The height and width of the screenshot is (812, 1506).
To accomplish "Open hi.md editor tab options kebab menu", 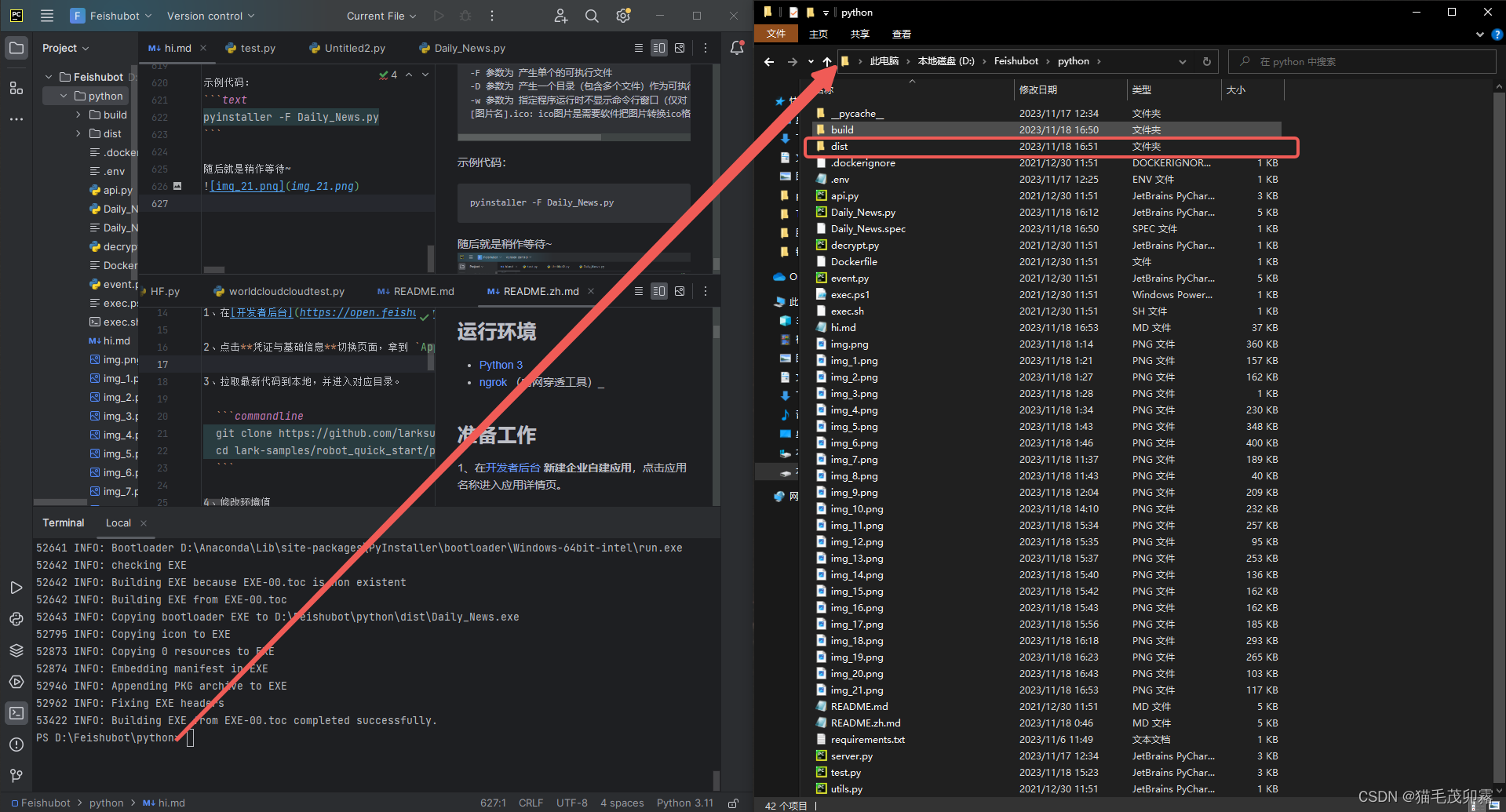I will pyautogui.click(x=706, y=48).
